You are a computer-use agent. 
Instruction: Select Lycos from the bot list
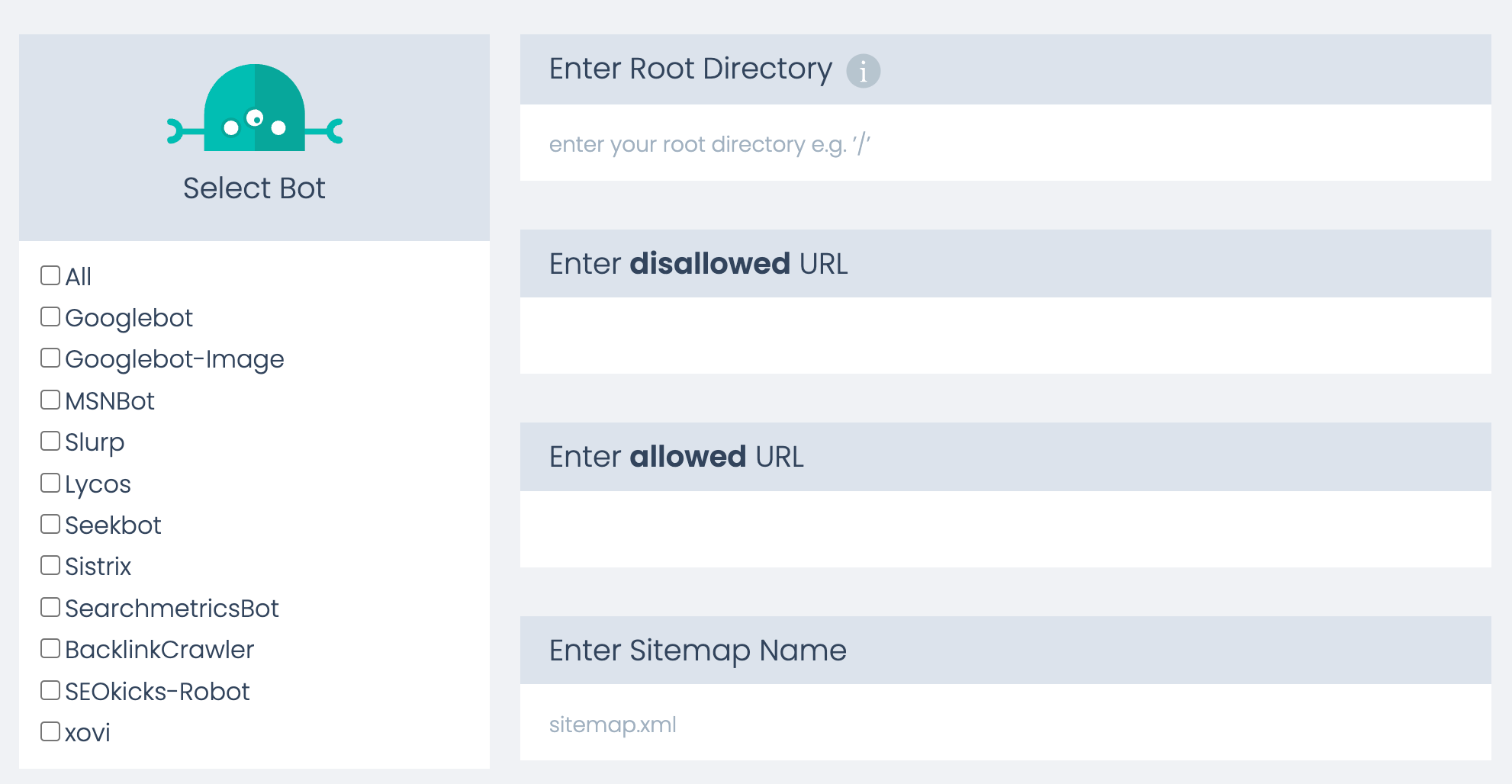coord(50,482)
